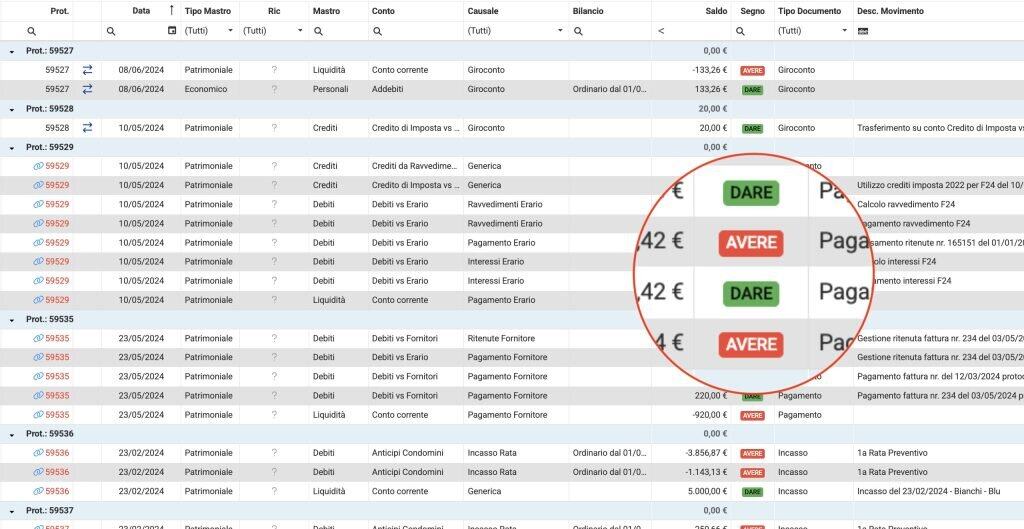The height and width of the screenshot is (529, 1024).
Task: Click question mark in 59528 Crediti row
Action: coord(274,128)
